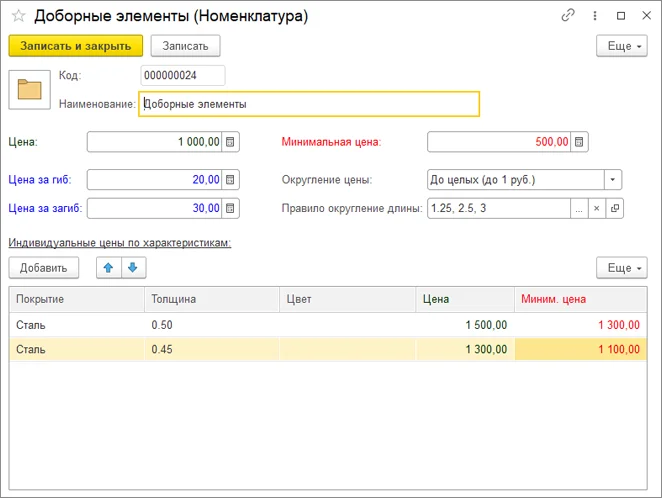The height and width of the screenshot is (498, 662).
Task: Choose length rounding rule via ellipsis button
Action: coord(579,208)
